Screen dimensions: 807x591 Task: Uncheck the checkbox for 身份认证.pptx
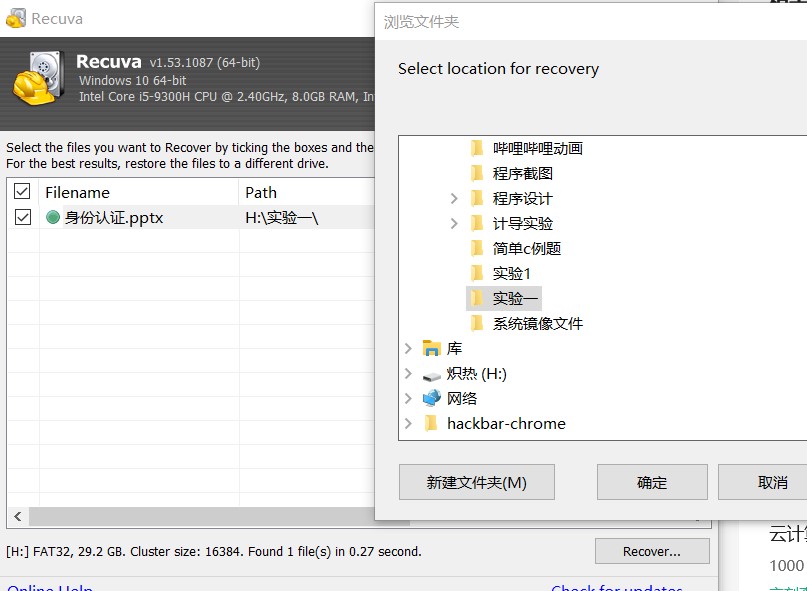22,217
